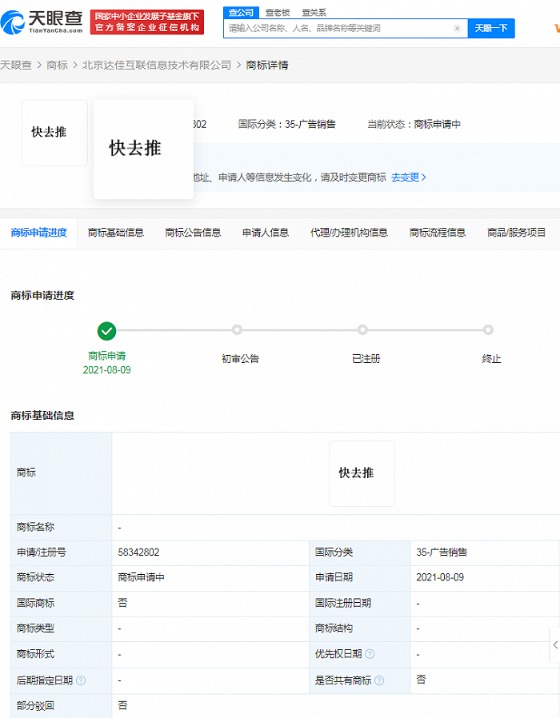Screen dimensions: 560x718
Task: Open 北京达佳互联信息技术有限公司 breadcrumb link
Action: pos(157,65)
